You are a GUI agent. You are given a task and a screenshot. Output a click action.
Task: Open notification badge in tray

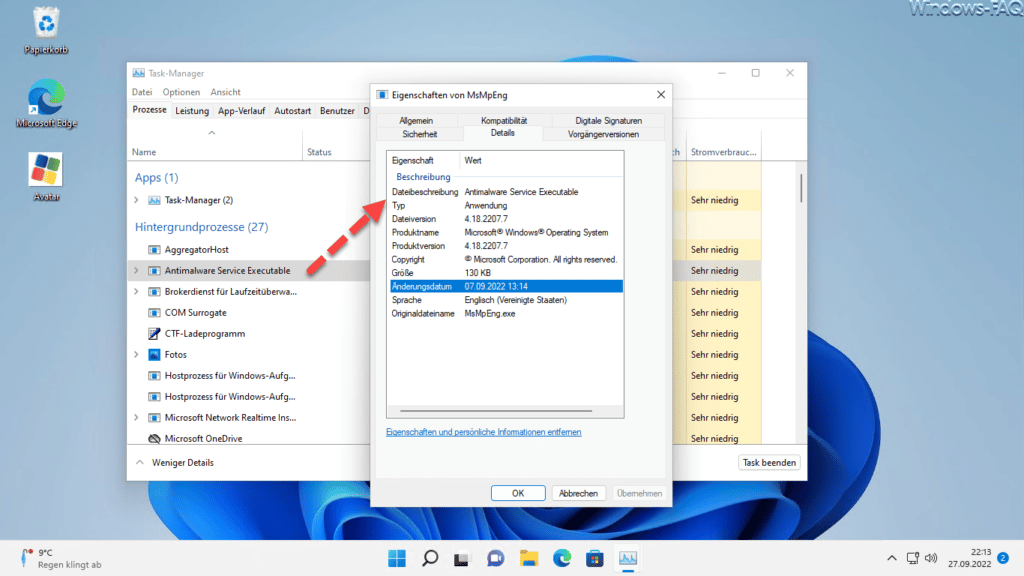[1003, 558]
